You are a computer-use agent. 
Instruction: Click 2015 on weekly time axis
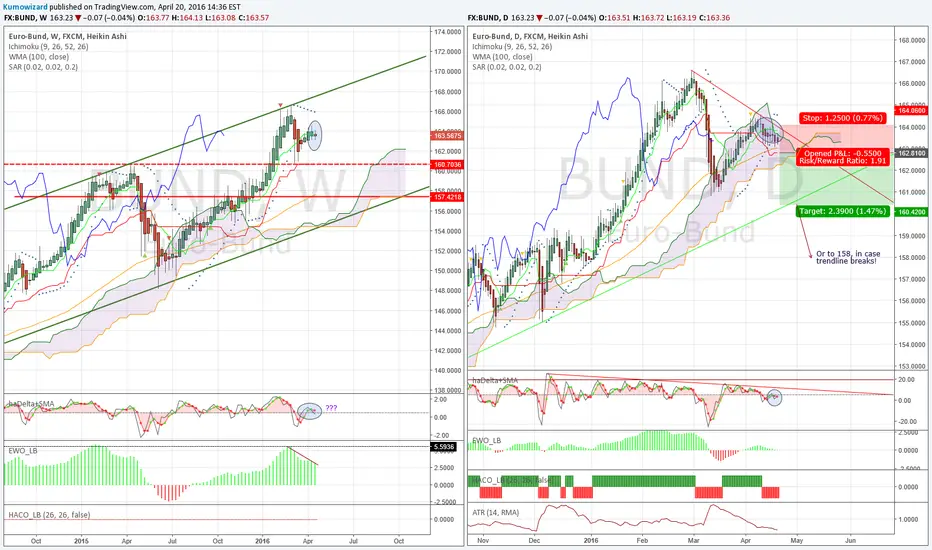81,541
